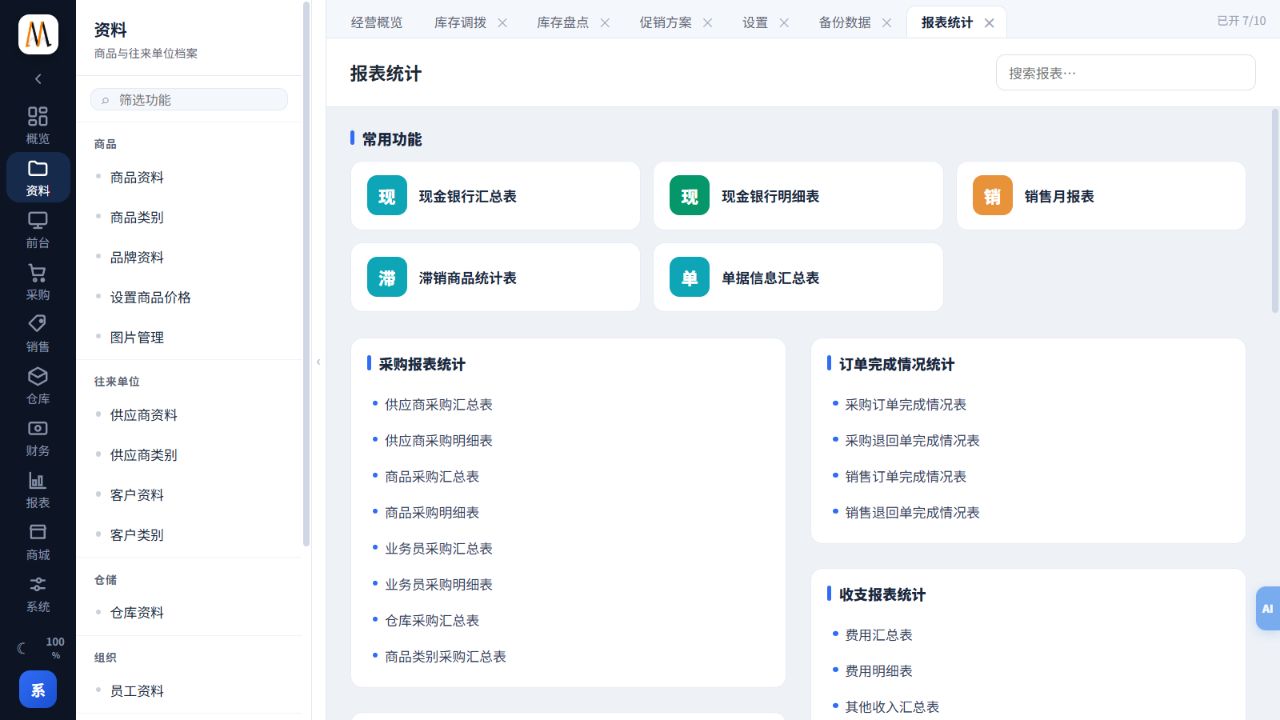Select 商品资料 in the sidebar list

click(x=137, y=177)
